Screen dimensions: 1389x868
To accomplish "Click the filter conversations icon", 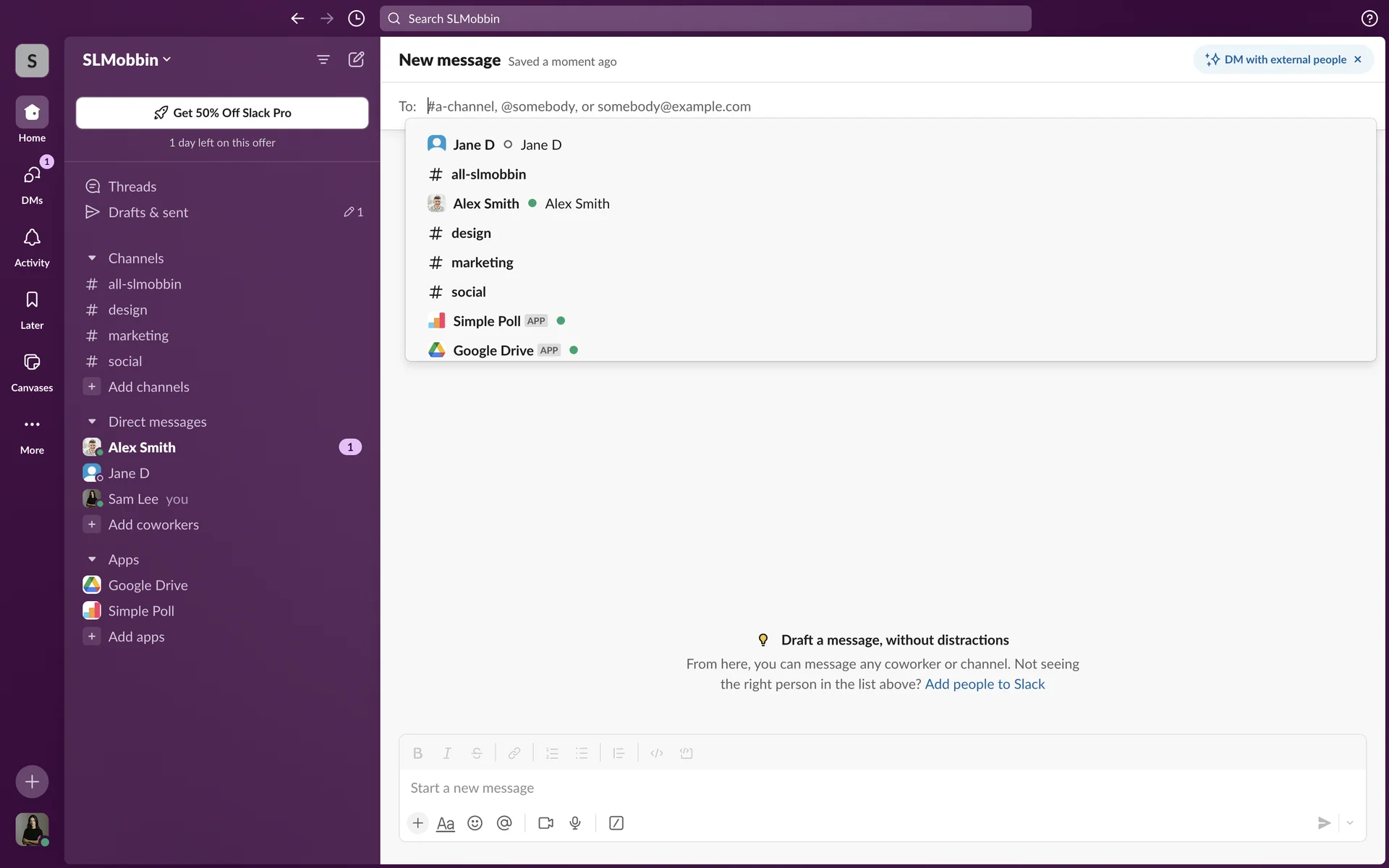I will (x=323, y=59).
